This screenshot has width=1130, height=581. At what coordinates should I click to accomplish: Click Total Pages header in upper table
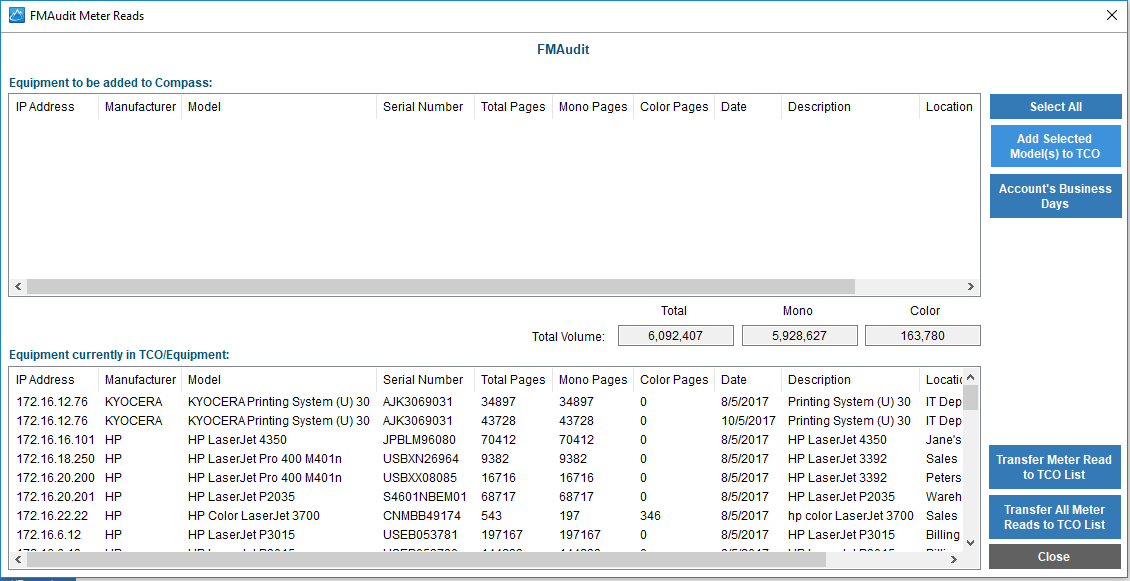pyautogui.click(x=513, y=107)
